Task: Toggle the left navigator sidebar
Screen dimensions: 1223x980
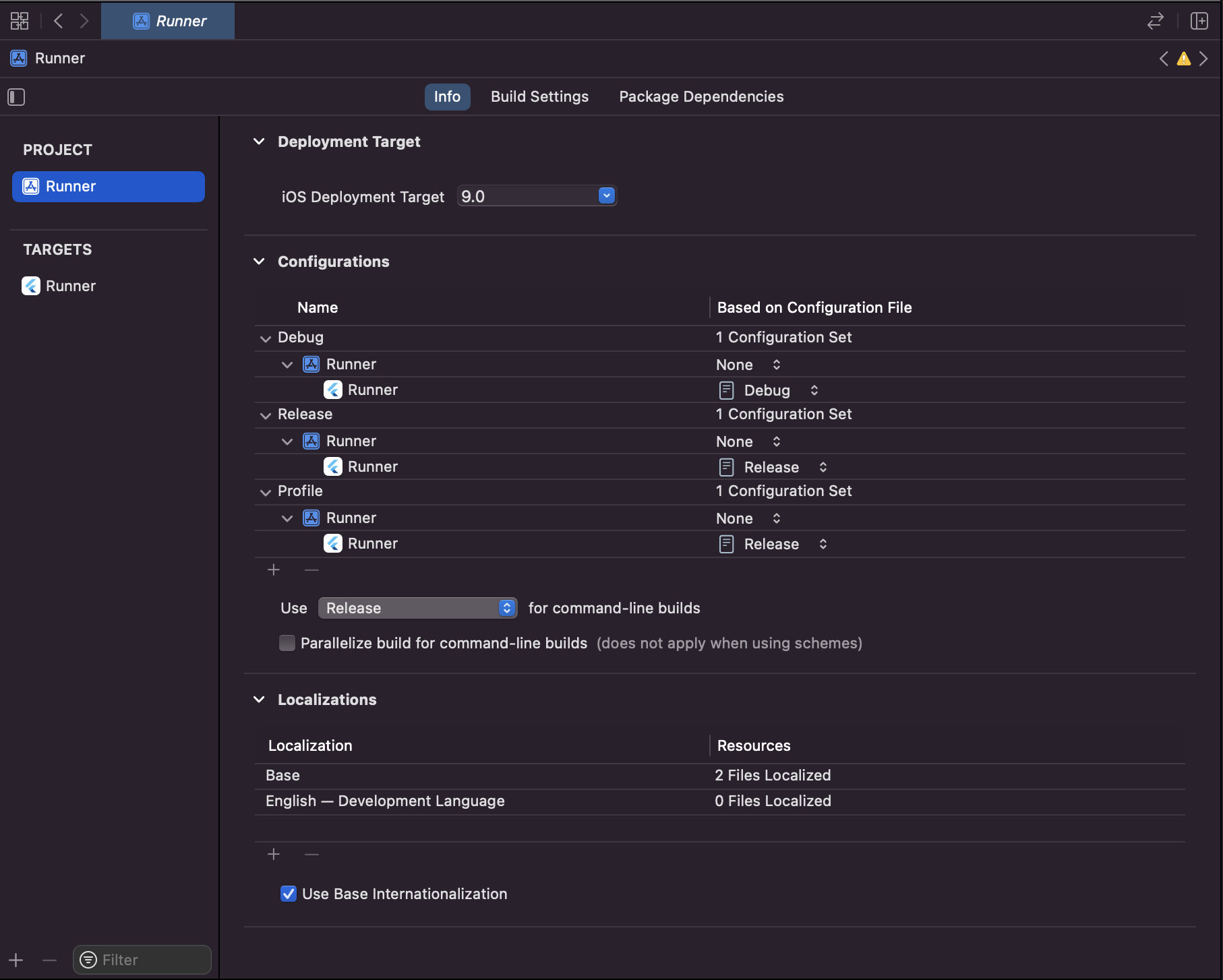Action: coord(16,96)
